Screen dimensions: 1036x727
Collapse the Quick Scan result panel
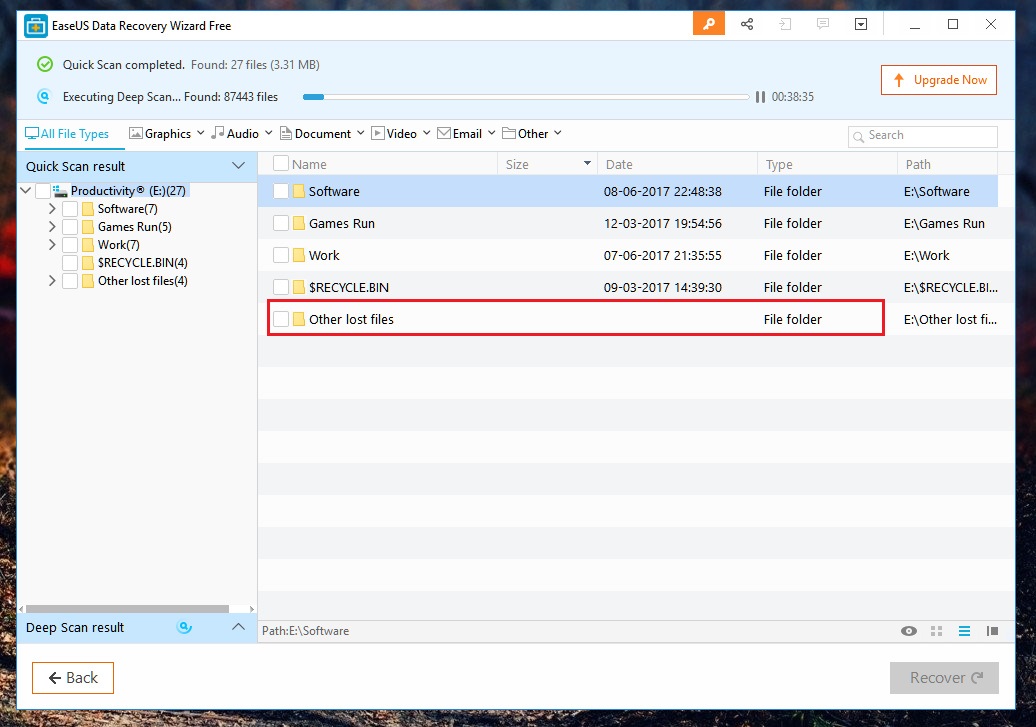click(x=239, y=165)
